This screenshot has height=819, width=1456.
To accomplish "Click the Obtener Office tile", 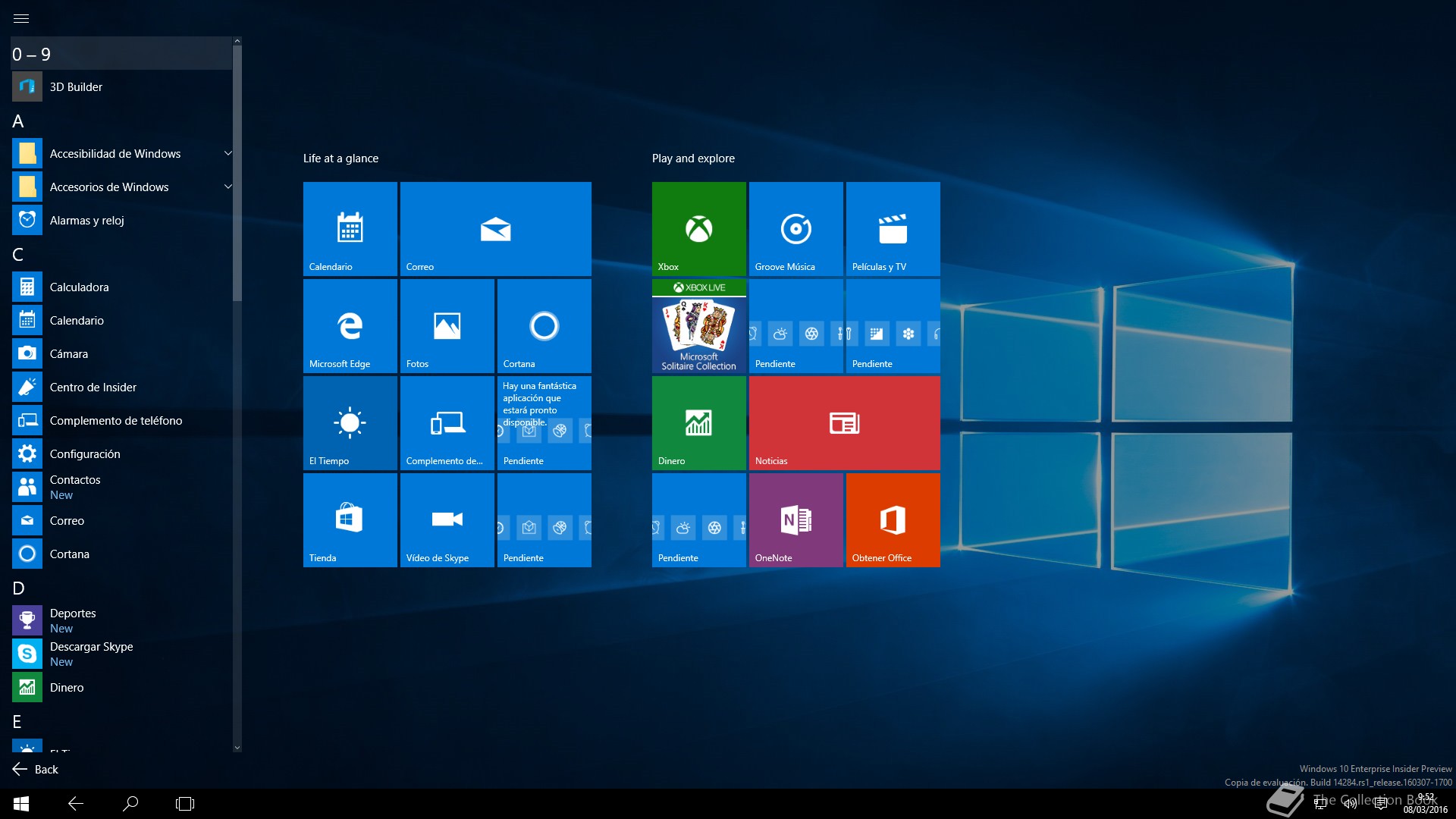I will click(x=893, y=520).
